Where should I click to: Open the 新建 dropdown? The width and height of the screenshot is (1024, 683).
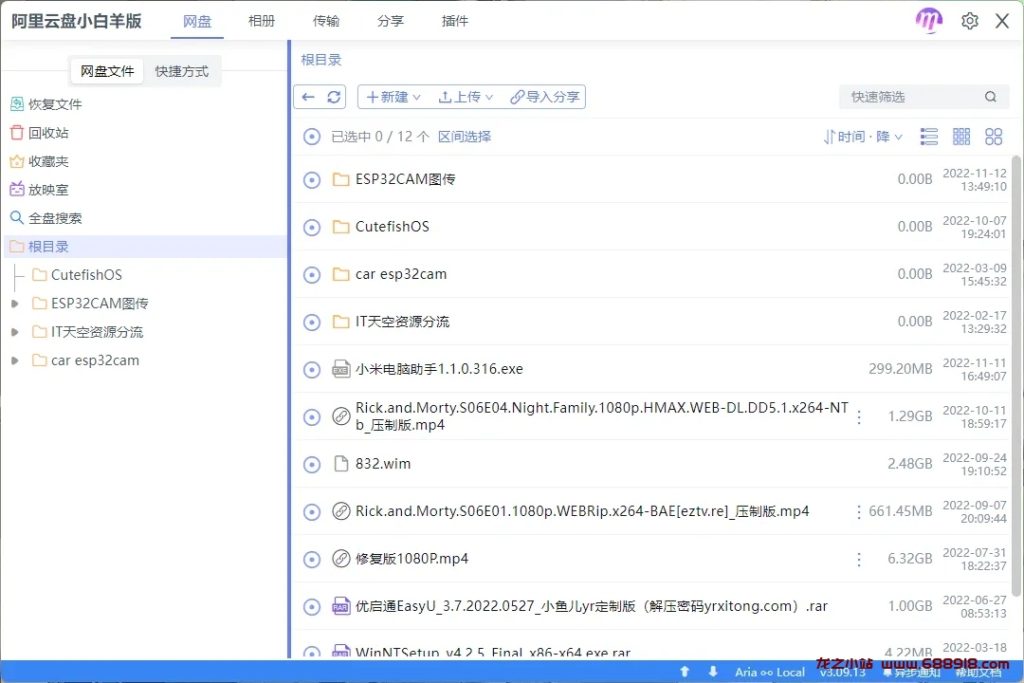click(x=393, y=97)
